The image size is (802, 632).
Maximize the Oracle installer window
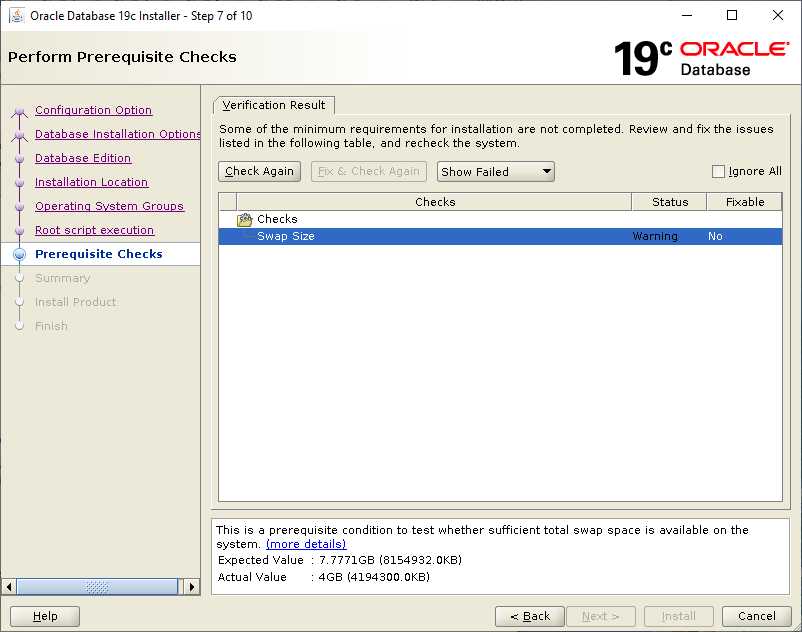click(x=732, y=15)
